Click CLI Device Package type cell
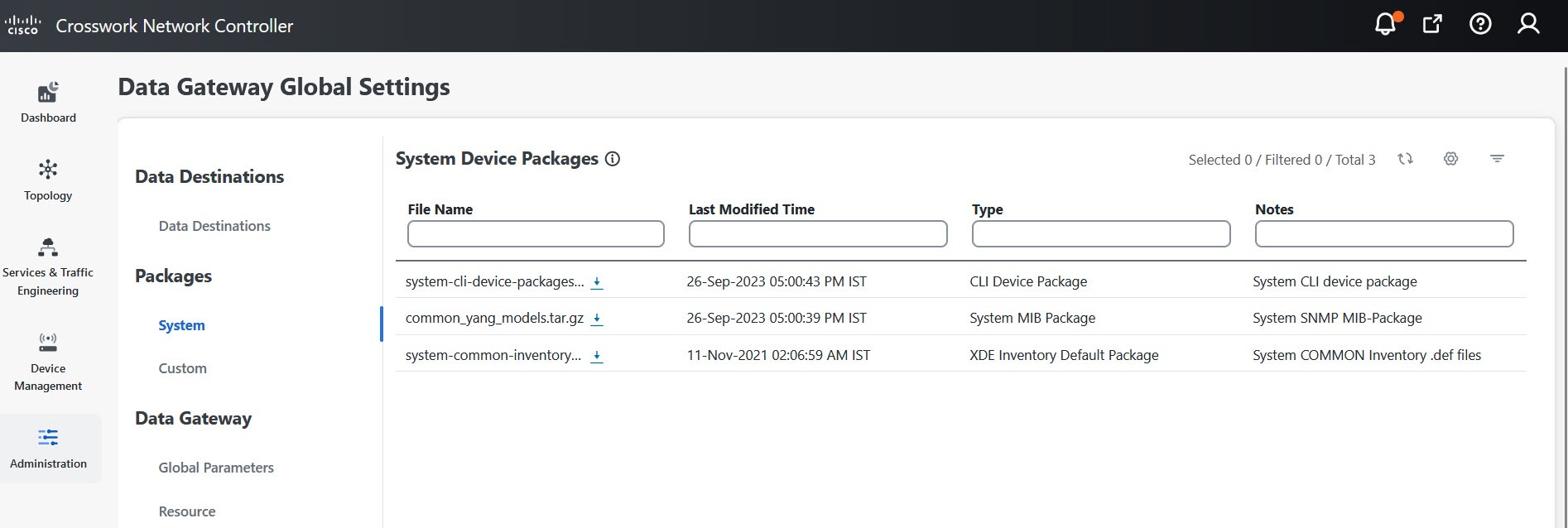1568x528 pixels. [1028, 281]
